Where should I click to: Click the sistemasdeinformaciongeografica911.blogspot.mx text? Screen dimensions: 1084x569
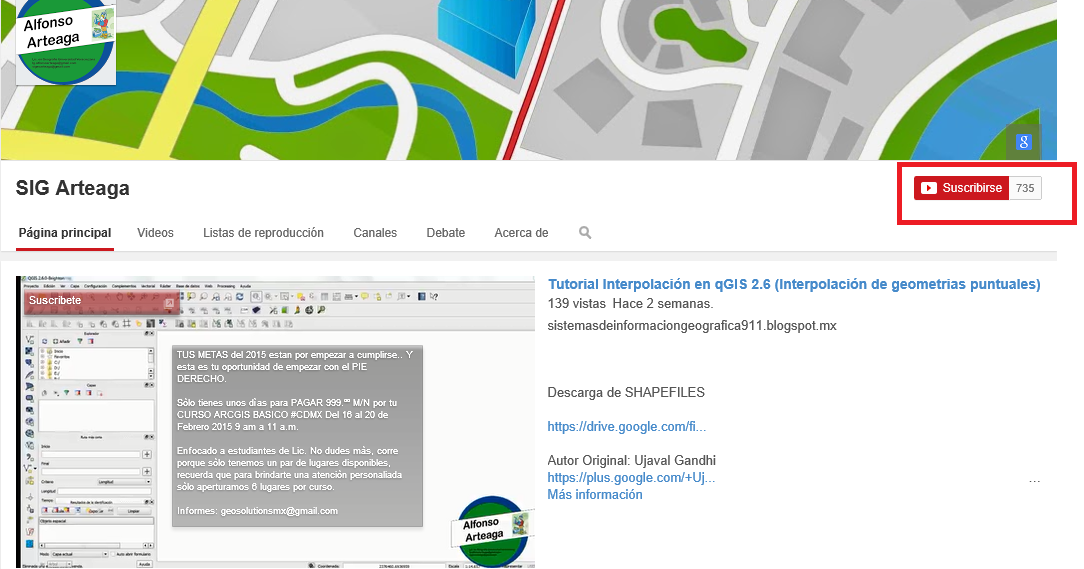[692, 326]
